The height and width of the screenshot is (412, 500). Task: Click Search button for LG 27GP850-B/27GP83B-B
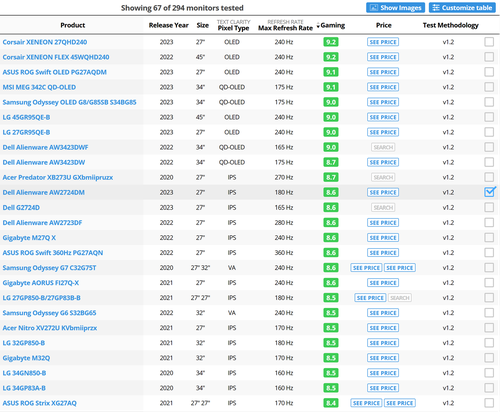click(400, 298)
